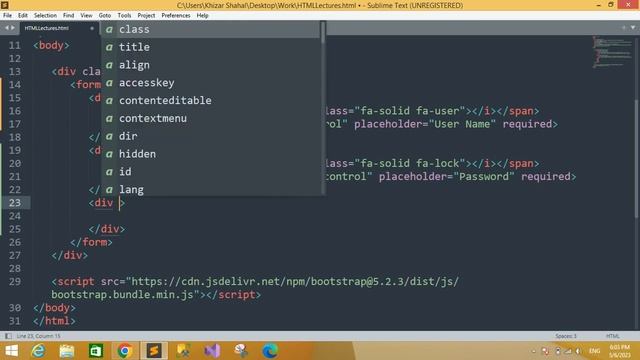Click line number 23 in gutter

click(x=15, y=203)
